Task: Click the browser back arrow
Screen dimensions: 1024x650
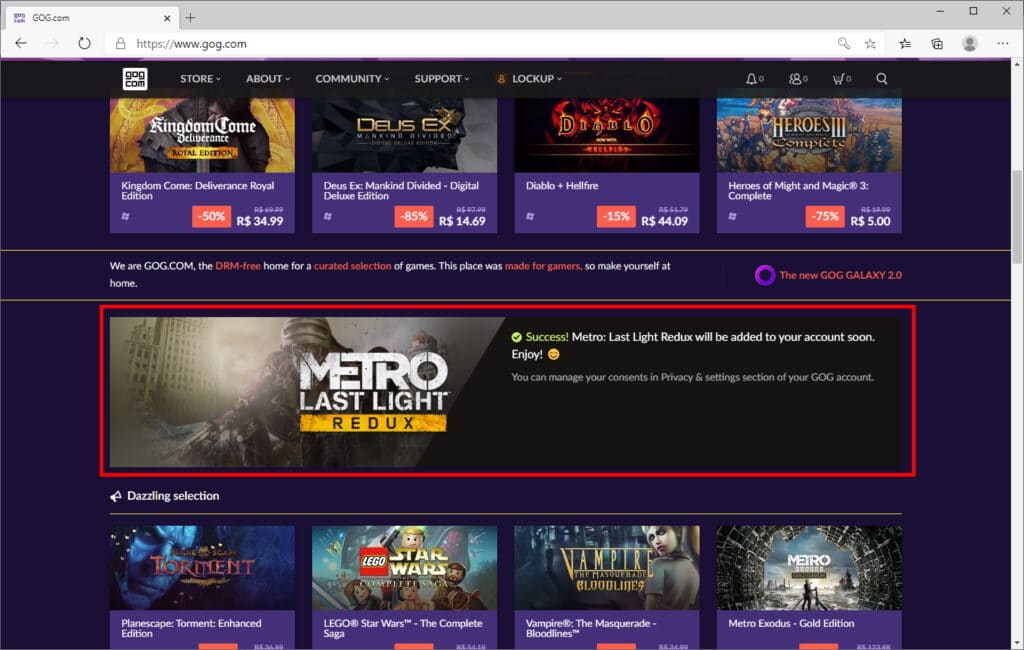Action: [21, 44]
